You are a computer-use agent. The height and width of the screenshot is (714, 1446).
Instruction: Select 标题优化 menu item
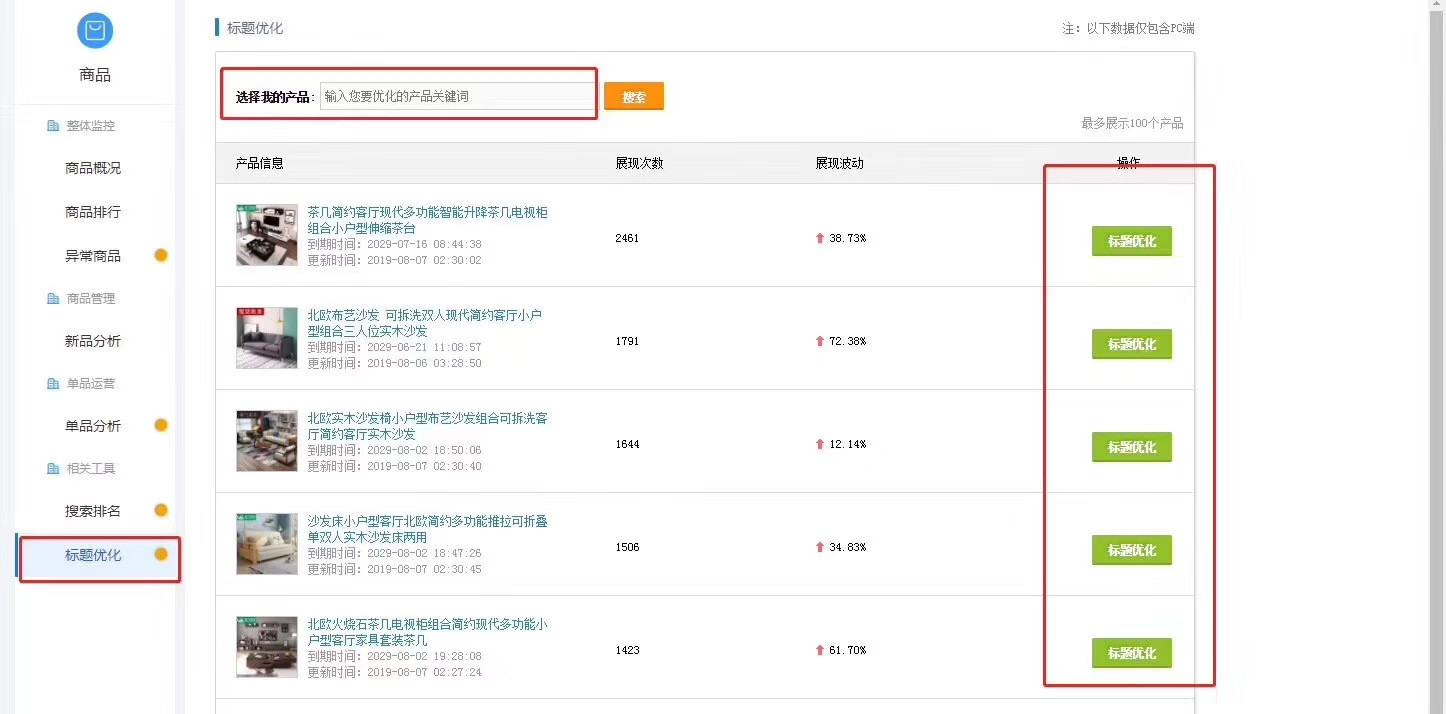93,555
